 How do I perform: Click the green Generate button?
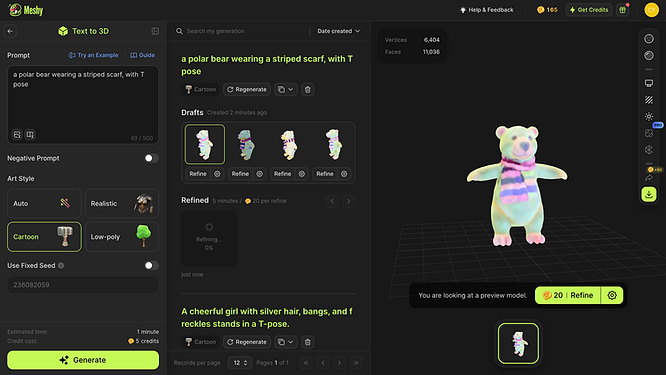click(x=83, y=360)
